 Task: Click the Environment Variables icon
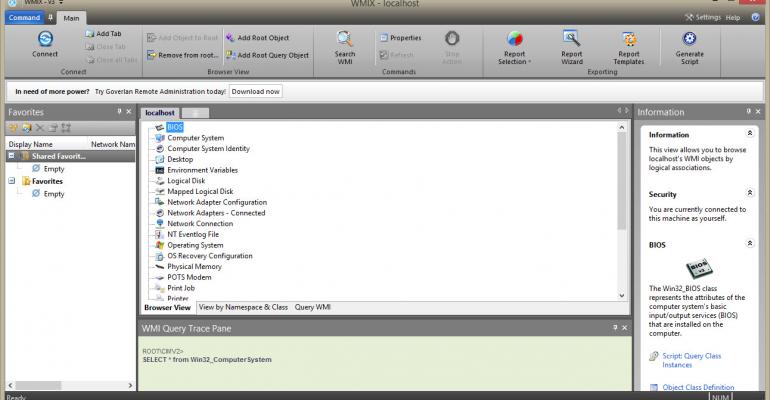(x=160, y=170)
